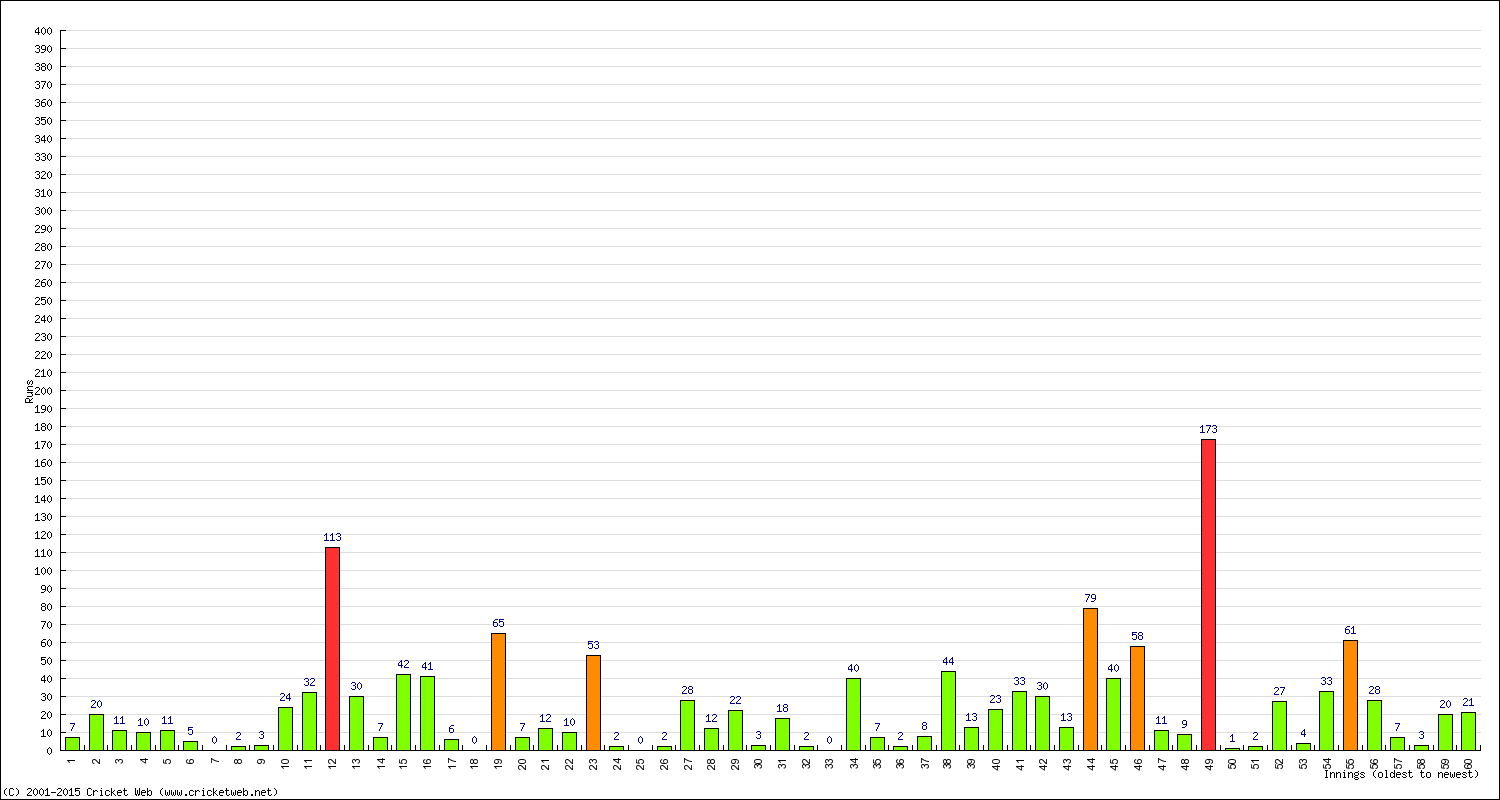Image resolution: width=1500 pixels, height=800 pixels.
Task: Select the value label 65
Action: click(x=498, y=623)
